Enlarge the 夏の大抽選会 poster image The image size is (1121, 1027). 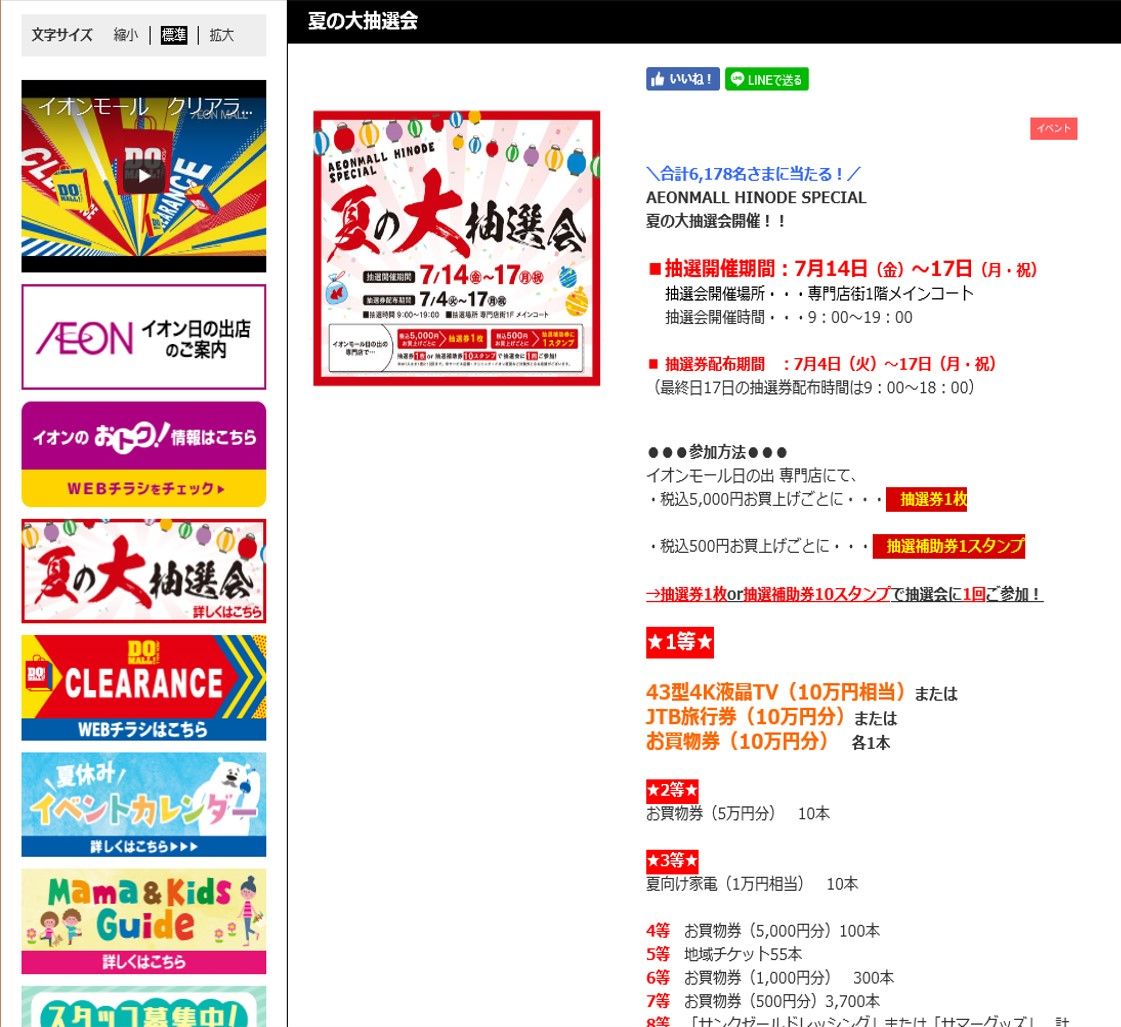(x=457, y=249)
